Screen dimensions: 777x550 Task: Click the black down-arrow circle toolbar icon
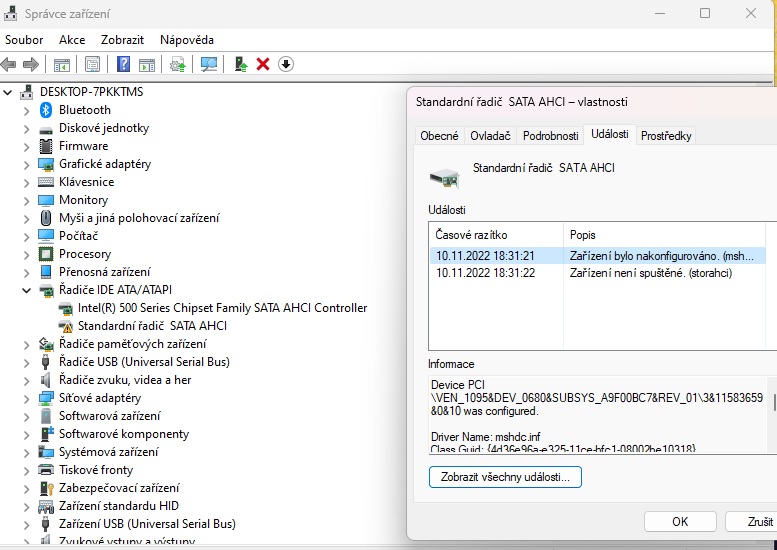pos(286,64)
